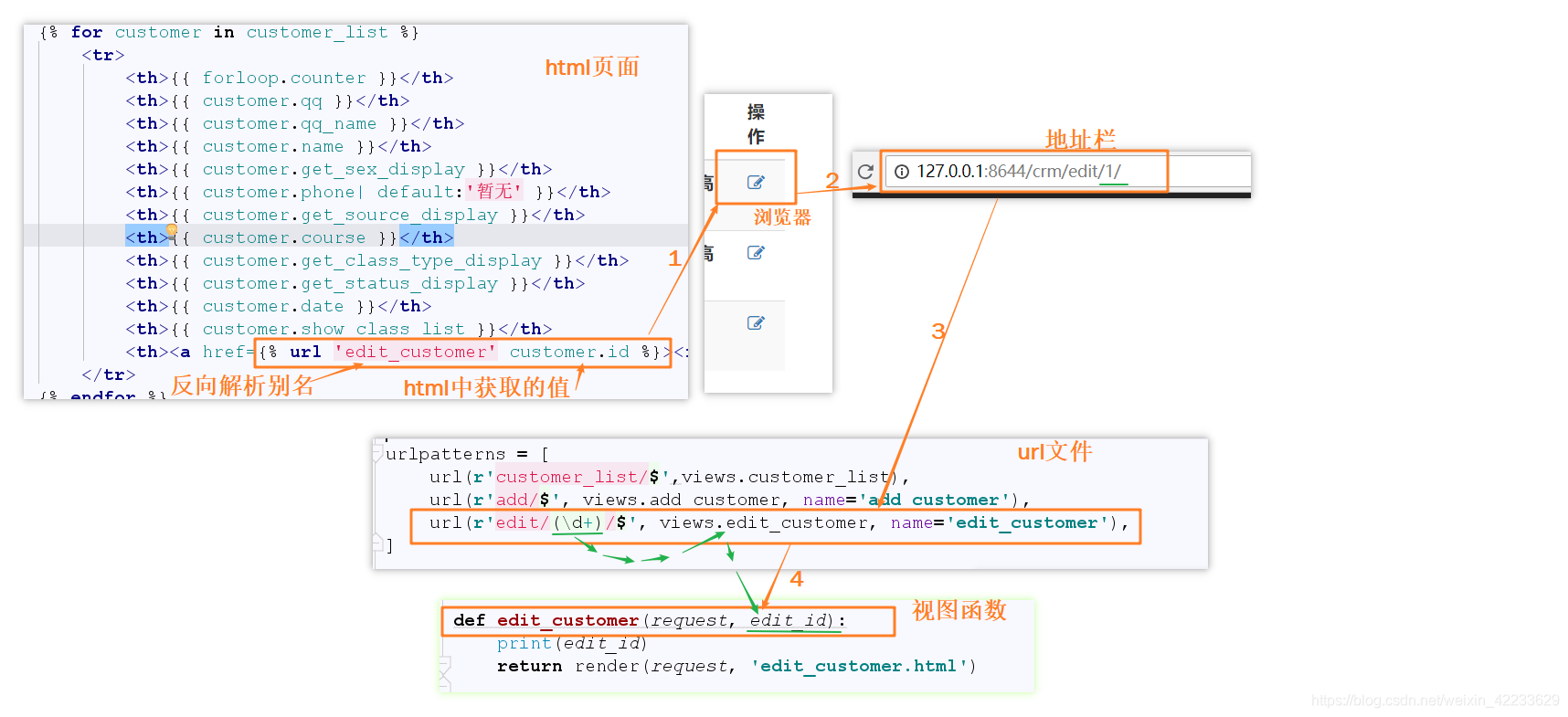Screen dimensions: 1568x717
Task: Click the '暂无' default string
Action: [x=494, y=192]
